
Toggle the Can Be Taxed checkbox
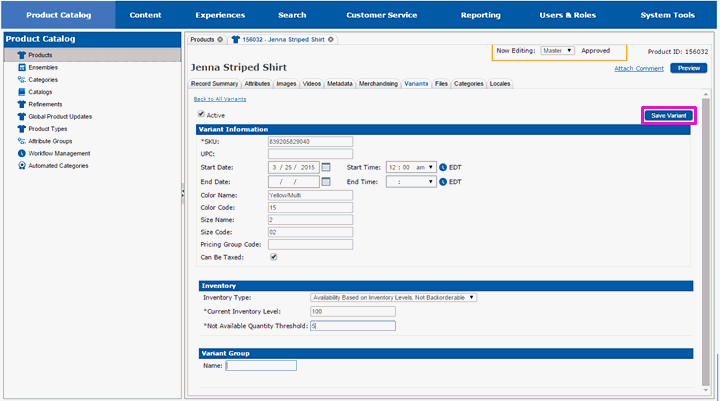274,257
